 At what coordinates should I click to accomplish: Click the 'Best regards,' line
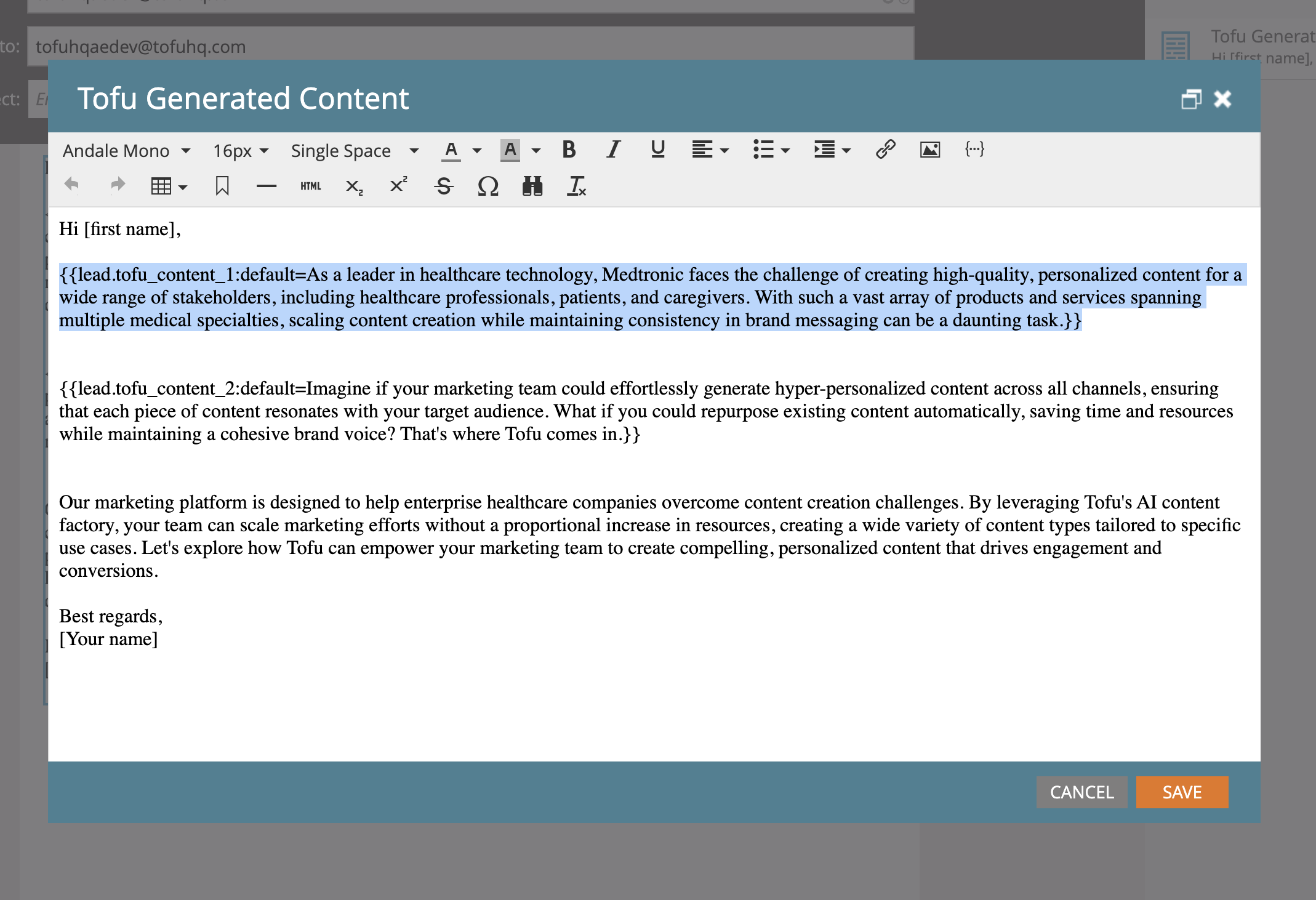click(111, 616)
